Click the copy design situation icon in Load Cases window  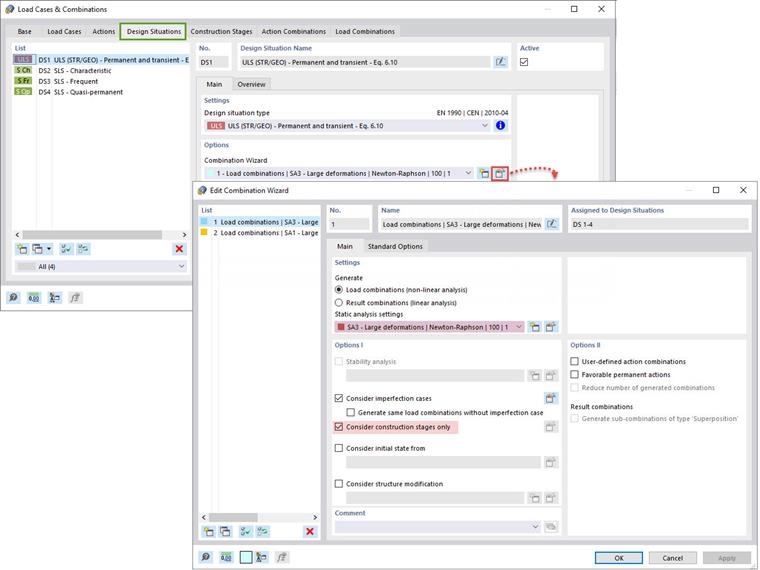(37, 249)
